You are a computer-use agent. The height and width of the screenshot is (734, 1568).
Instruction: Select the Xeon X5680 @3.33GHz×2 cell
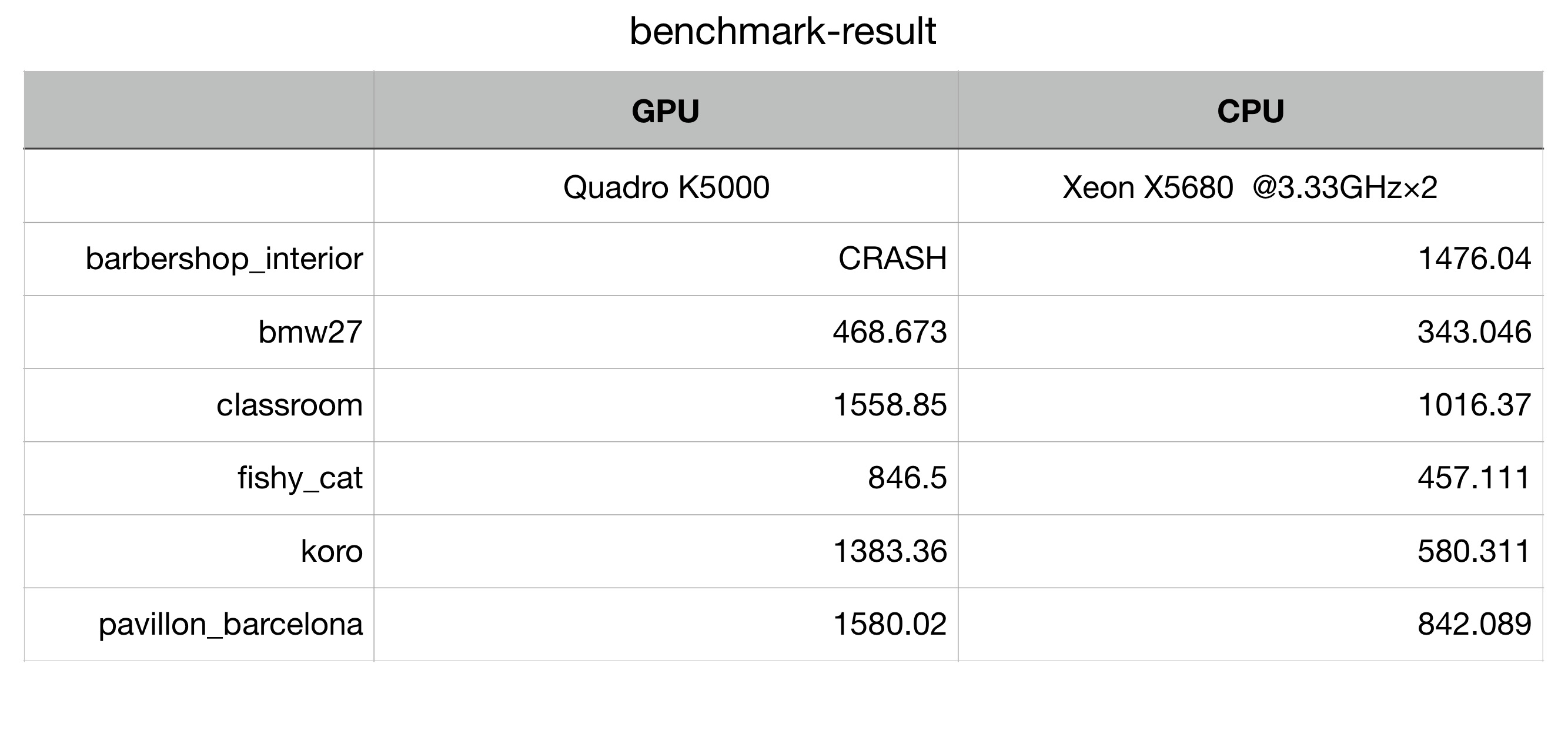coord(1251,186)
